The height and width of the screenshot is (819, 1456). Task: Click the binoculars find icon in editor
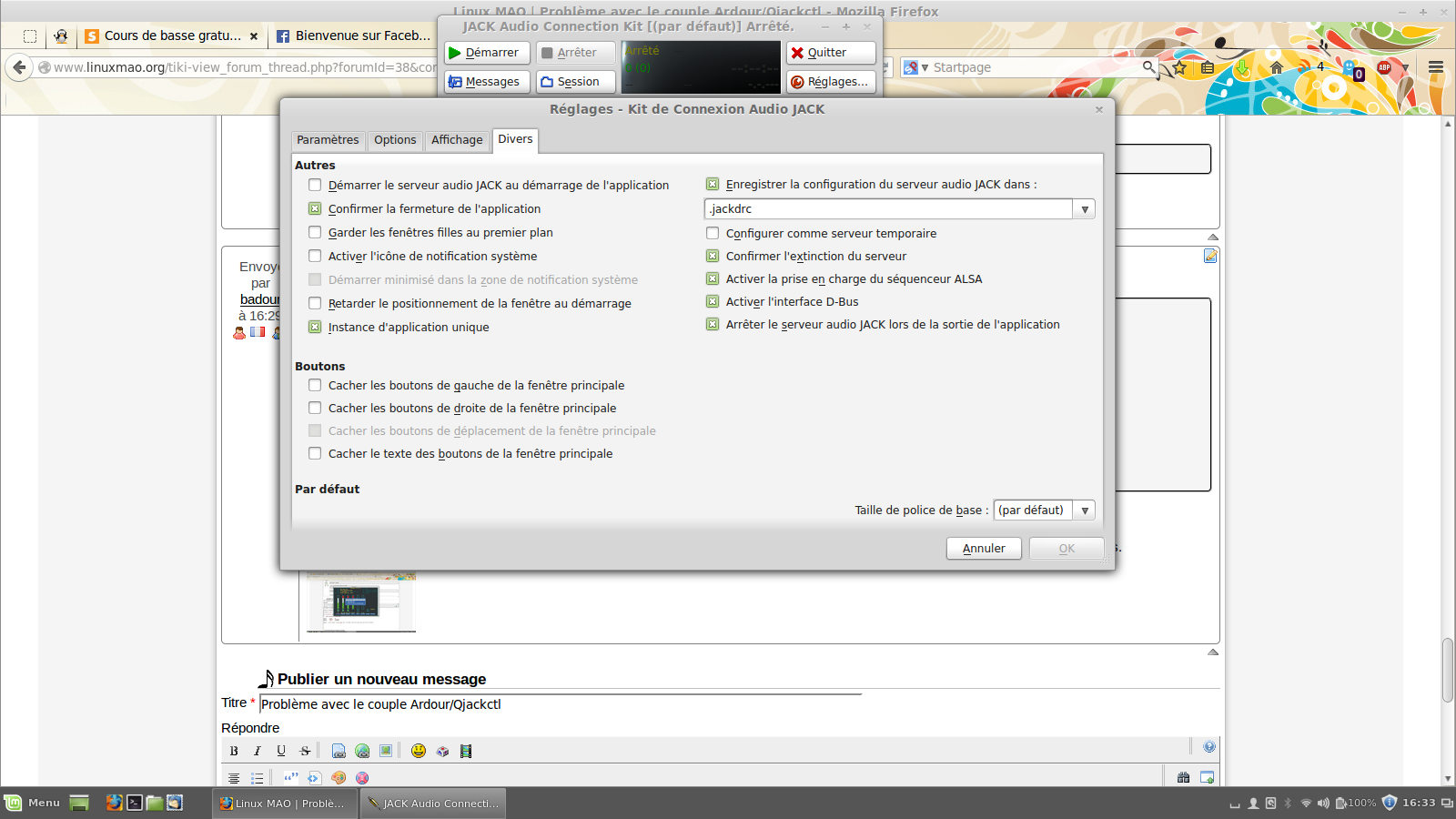(1183, 777)
